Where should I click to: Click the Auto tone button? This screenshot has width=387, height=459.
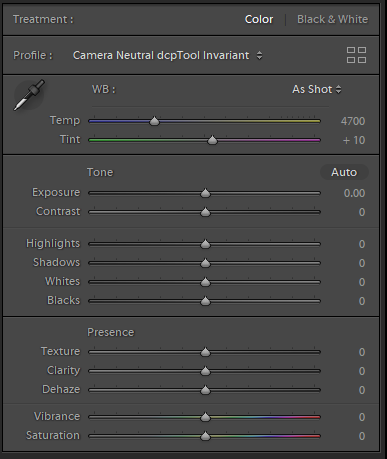click(x=344, y=172)
